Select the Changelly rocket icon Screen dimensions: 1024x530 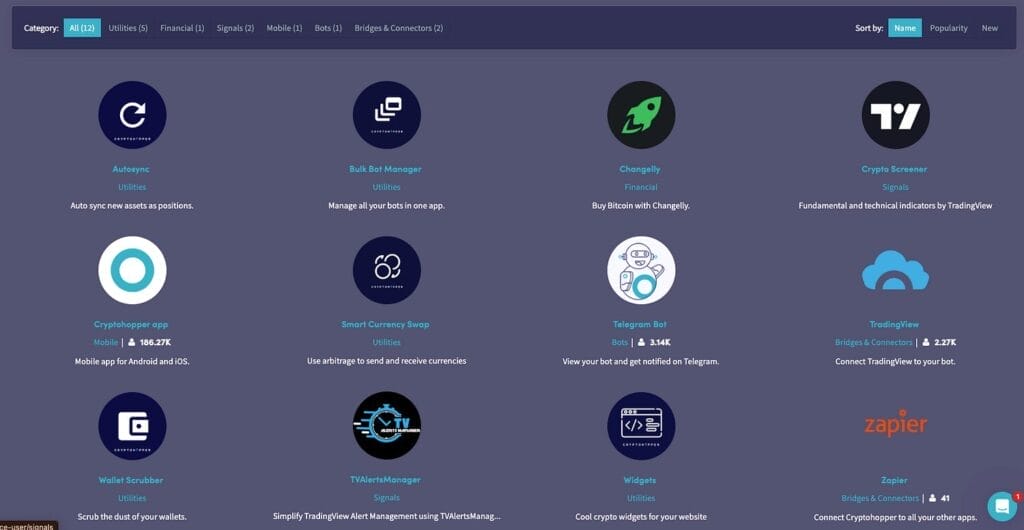641,115
